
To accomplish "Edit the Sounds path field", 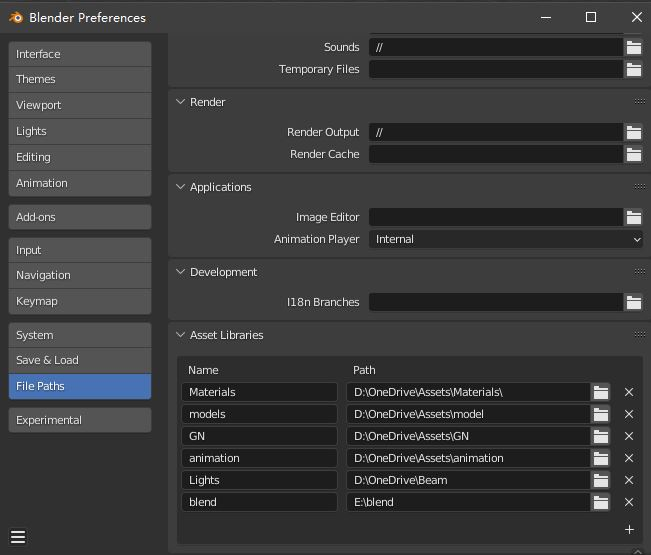I will pyautogui.click(x=496, y=47).
